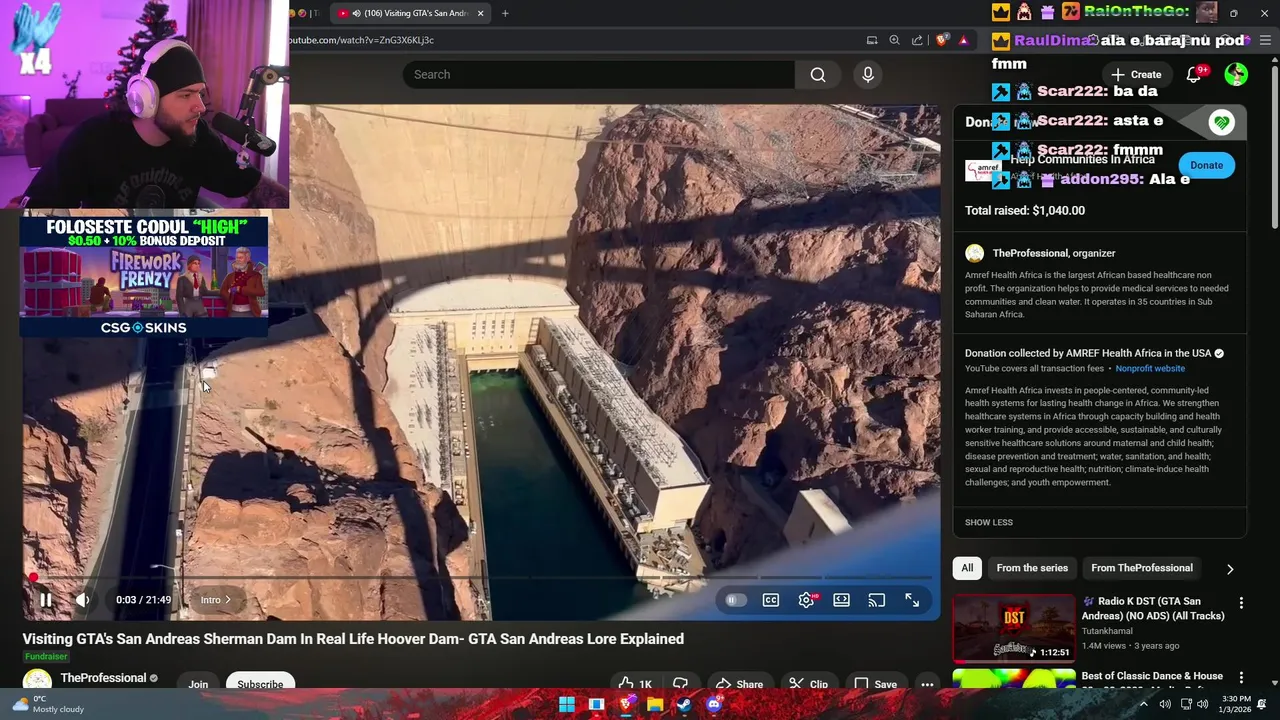
Task: Open TheProfessional channel name link
Action: [103, 678]
